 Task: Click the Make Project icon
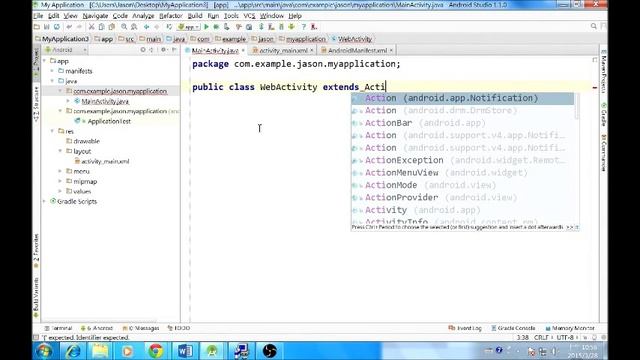tap(169, 27)
